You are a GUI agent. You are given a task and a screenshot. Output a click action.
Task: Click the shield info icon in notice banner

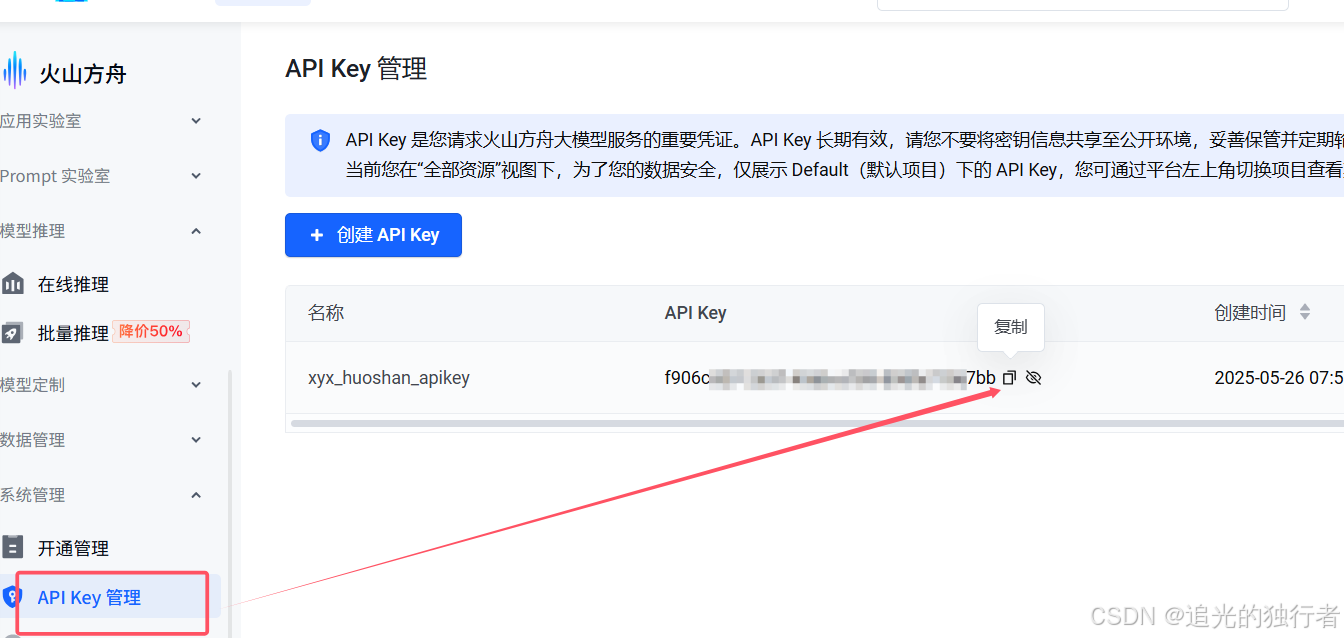pos(320,140)
